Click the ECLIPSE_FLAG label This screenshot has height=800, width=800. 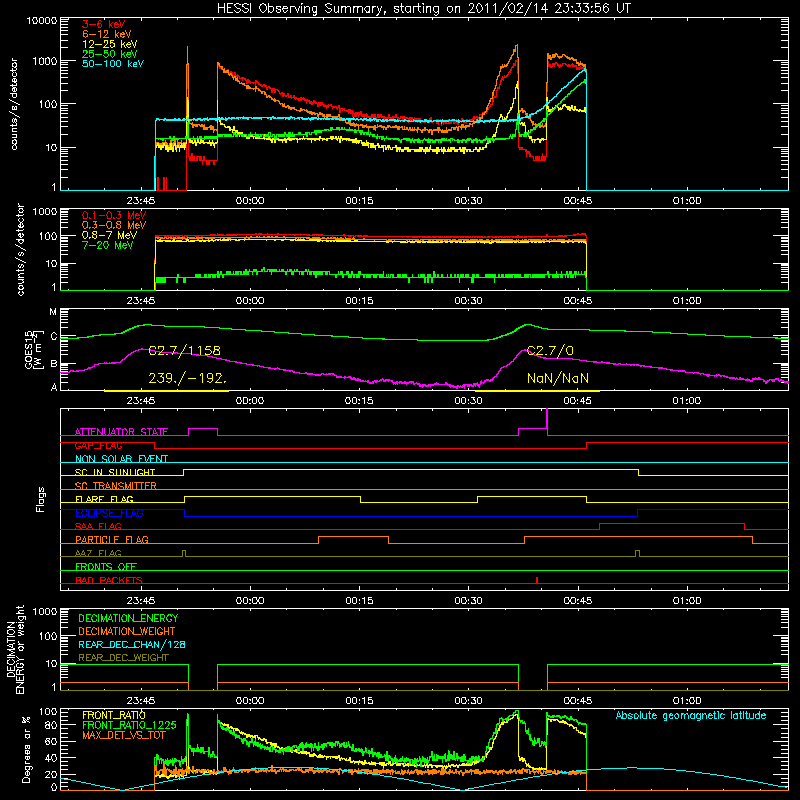pyautogui.click(x=109, y=513)
